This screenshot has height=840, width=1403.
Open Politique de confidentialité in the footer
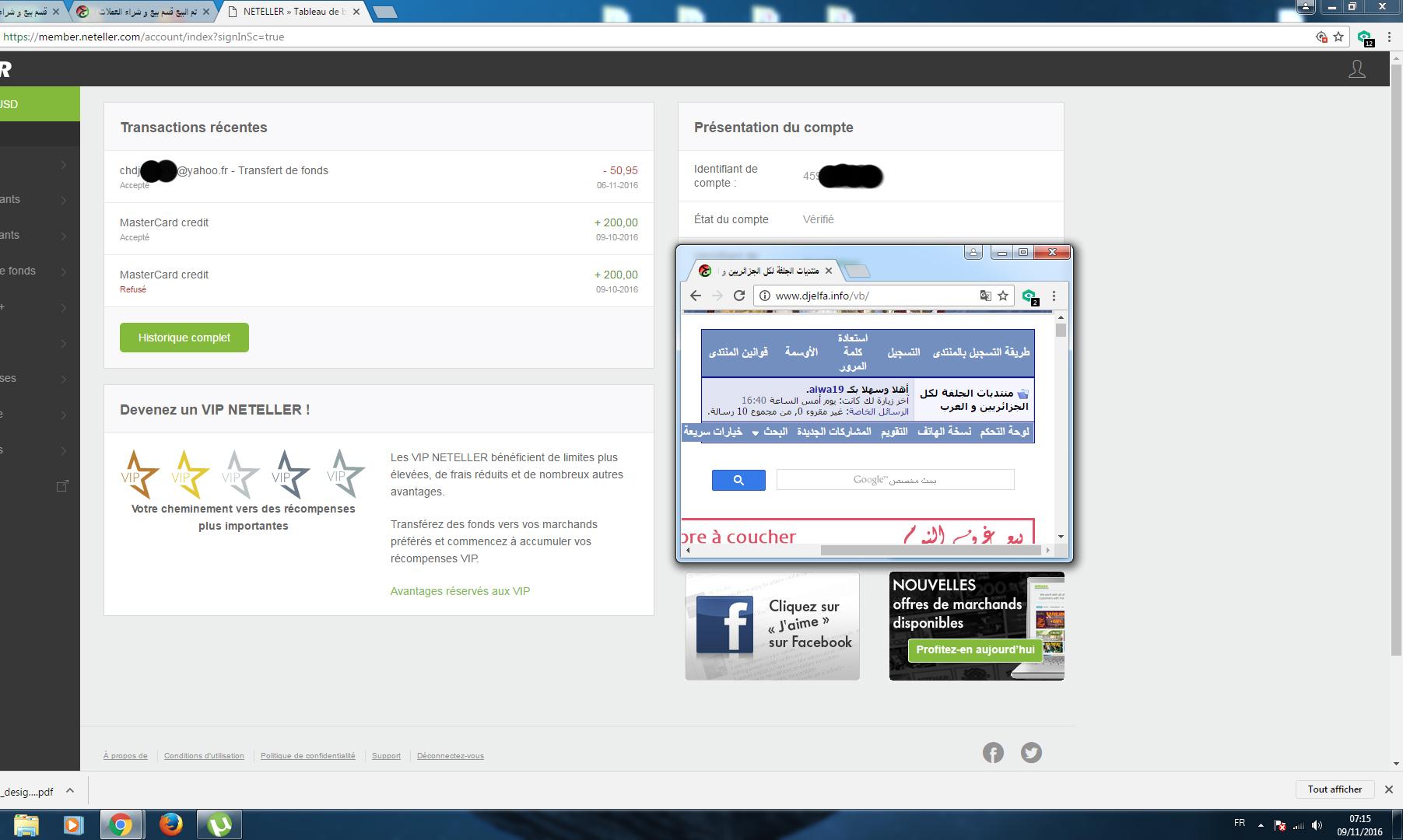[307, 756]
